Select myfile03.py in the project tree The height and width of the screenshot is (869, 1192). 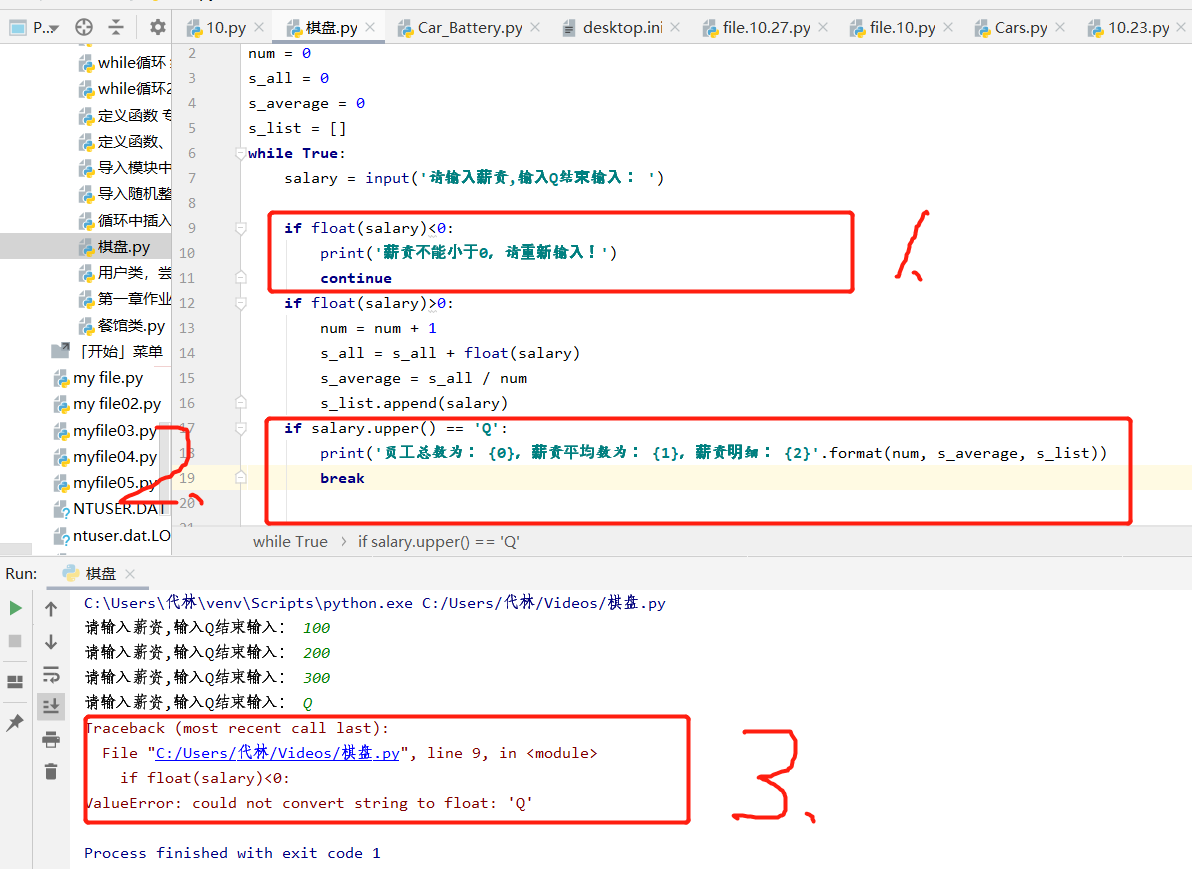(x=105, y=431)
